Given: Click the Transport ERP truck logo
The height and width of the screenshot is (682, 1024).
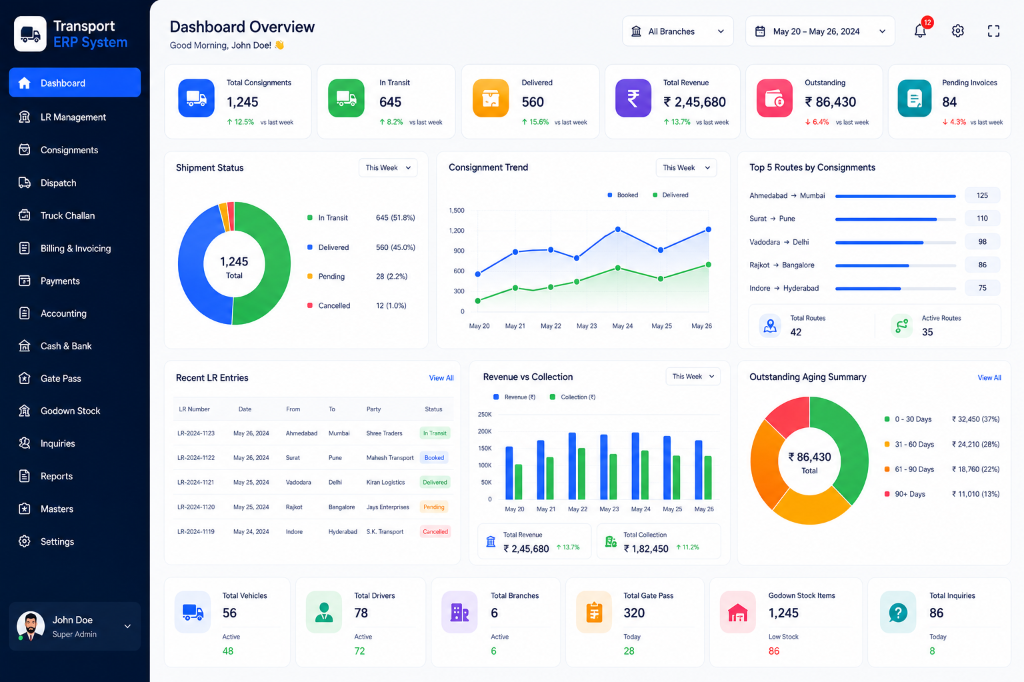Looking at the screenshot, I should (30, 34).
